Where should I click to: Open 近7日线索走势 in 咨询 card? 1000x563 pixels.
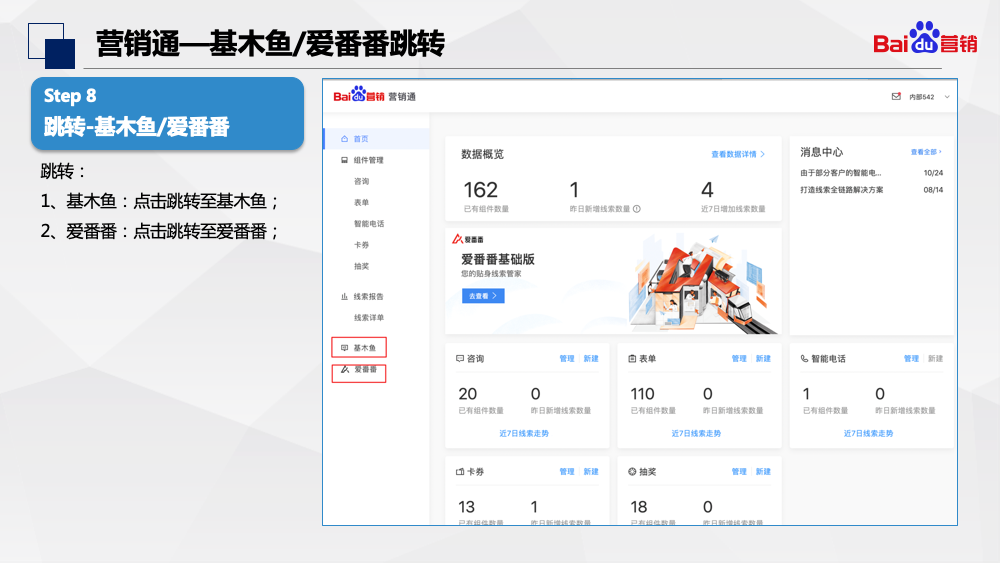click(x=524, y=433)
